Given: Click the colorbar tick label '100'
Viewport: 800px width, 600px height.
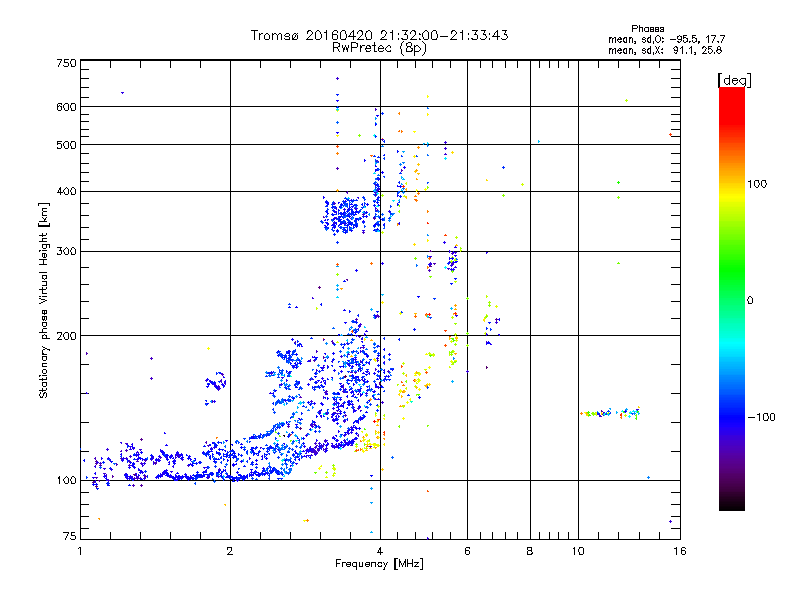Looking at the screenshot, I should [757, 184].
